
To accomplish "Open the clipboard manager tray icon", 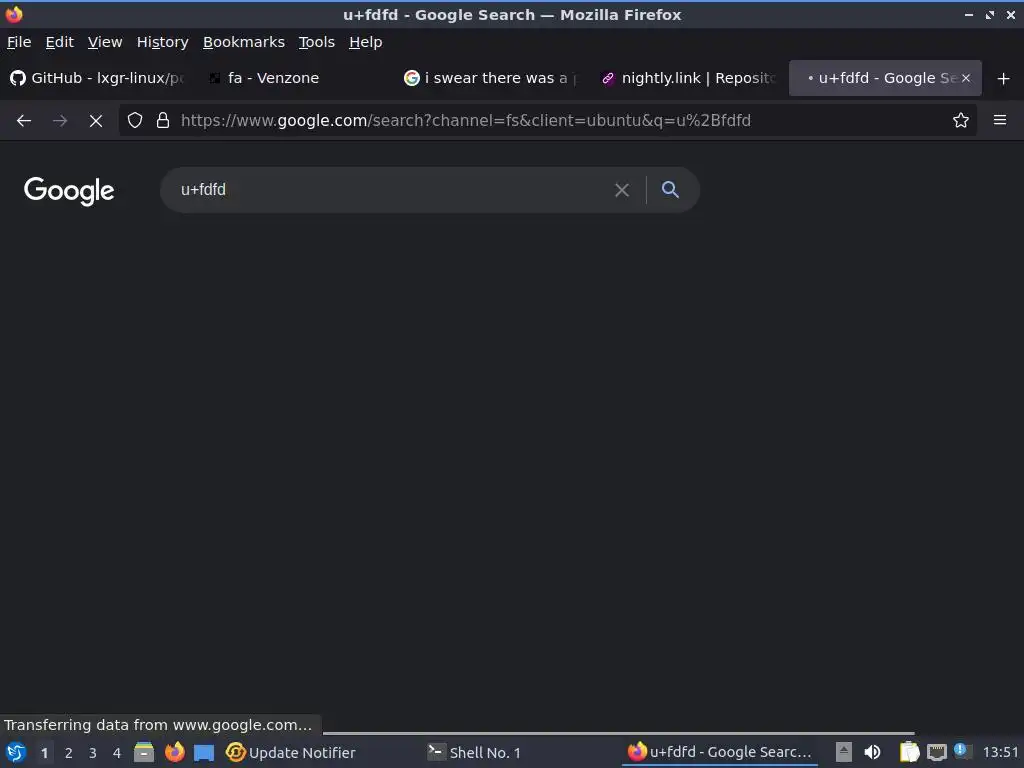I will pos(909,752).
